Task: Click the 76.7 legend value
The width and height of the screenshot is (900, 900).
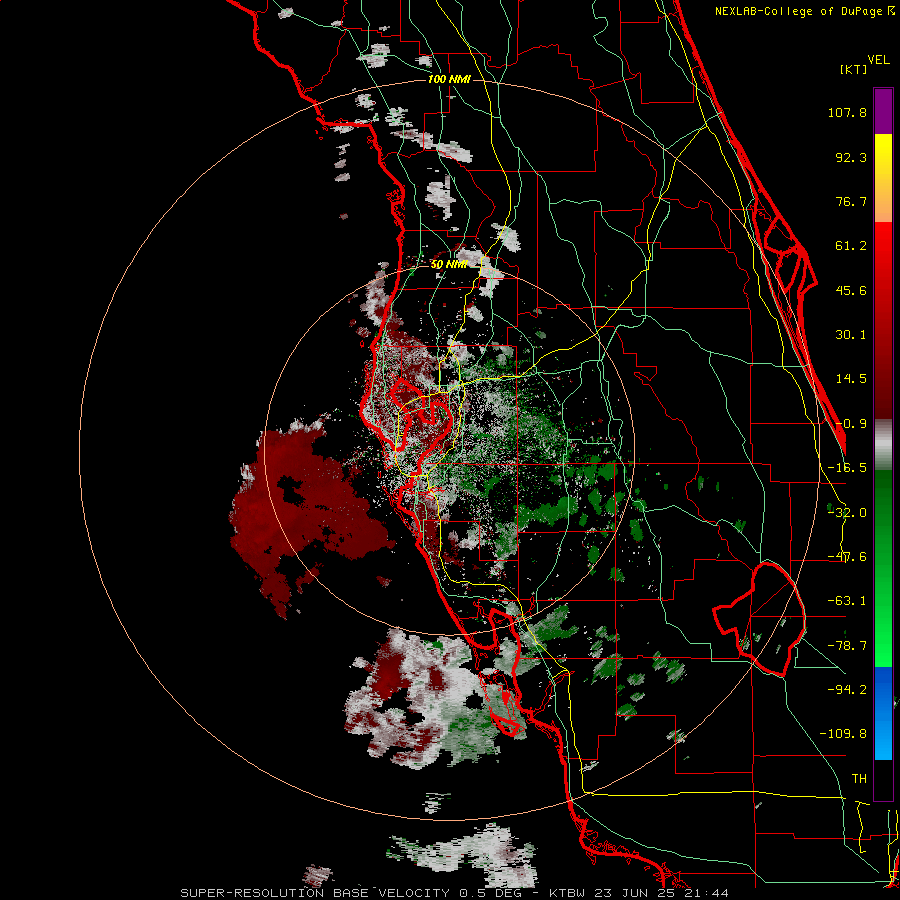Action: pos(851,201)
